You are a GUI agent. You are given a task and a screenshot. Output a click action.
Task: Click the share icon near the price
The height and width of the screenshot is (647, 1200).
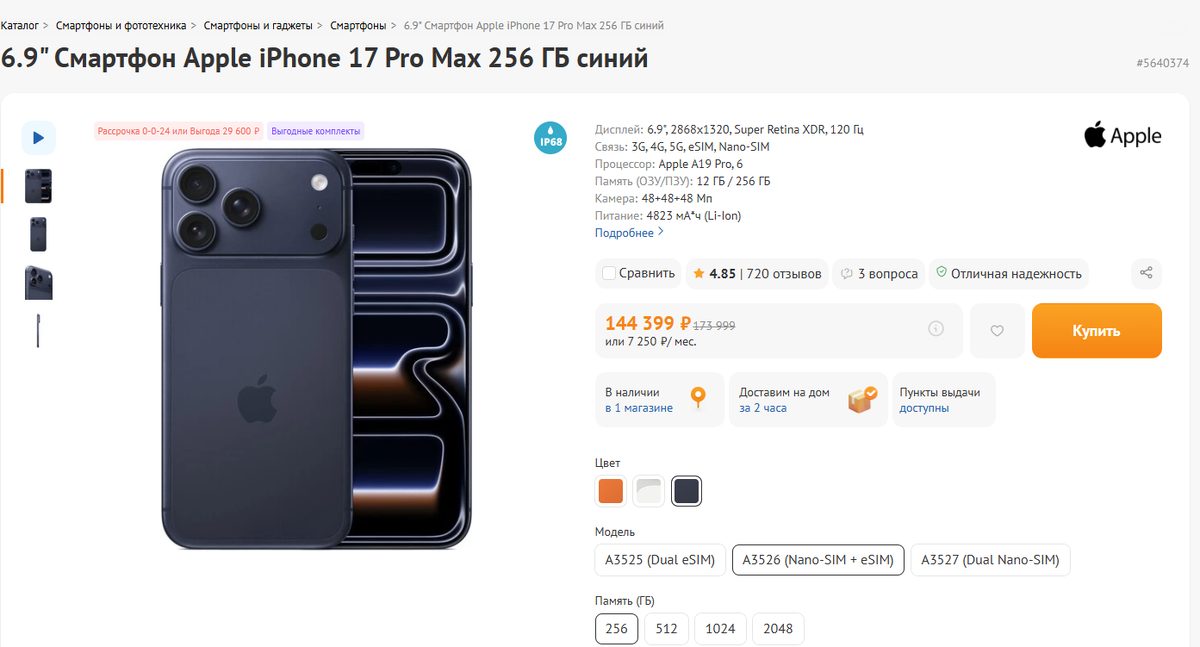click(1146, 273)
